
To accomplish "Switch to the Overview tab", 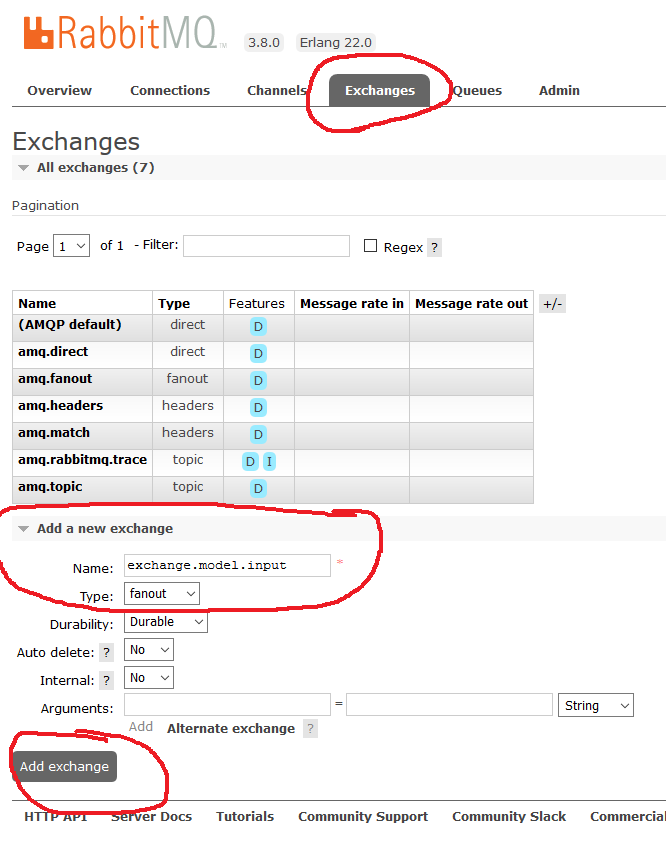I will click(59, 91).
